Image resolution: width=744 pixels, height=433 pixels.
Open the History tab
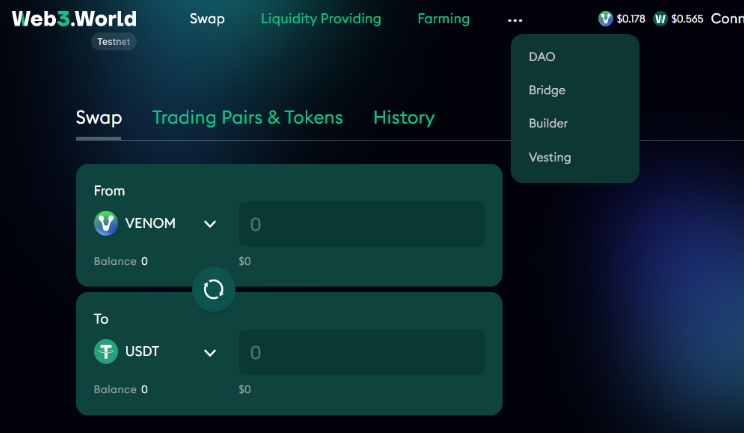pyautogui.click(x=404, y=118)
